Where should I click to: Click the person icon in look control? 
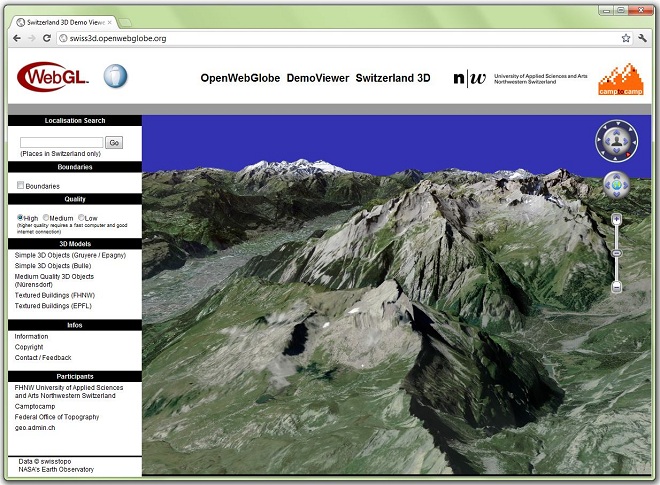(x=617, y=141)
